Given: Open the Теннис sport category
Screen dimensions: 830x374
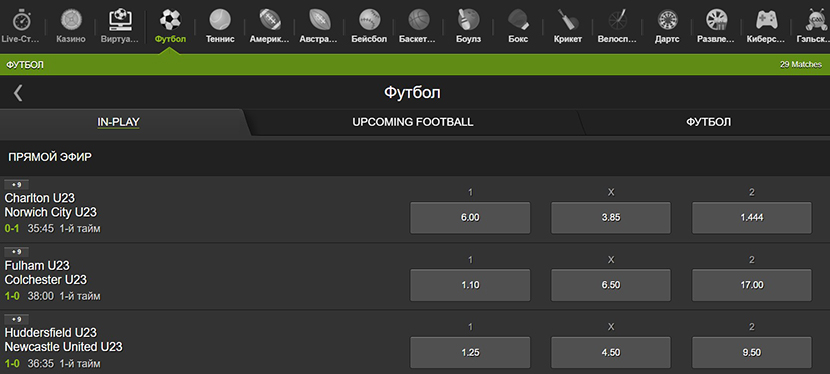Looking at the screenshot, I should point(220,25).
